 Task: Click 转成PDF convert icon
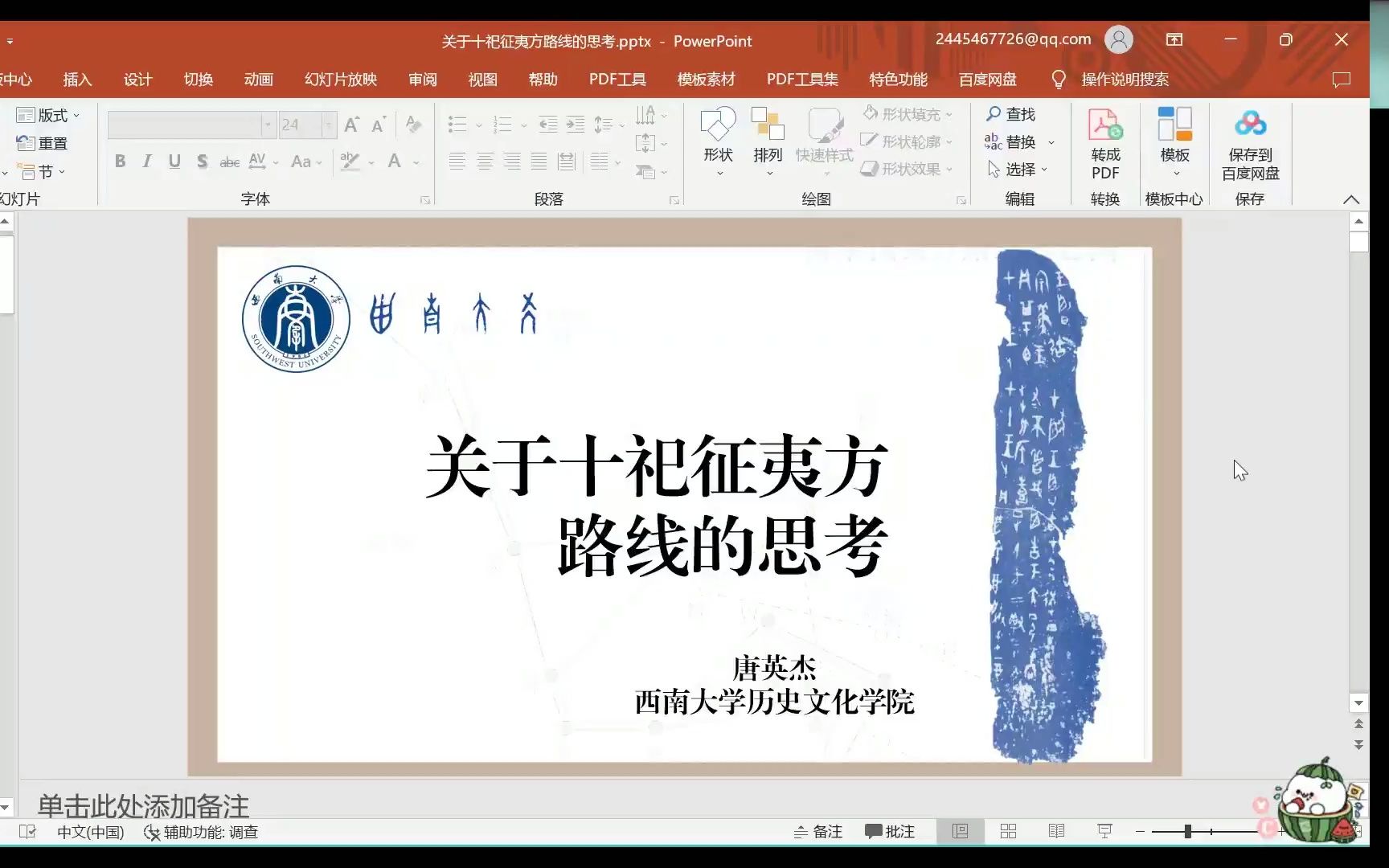[1105, 145]
